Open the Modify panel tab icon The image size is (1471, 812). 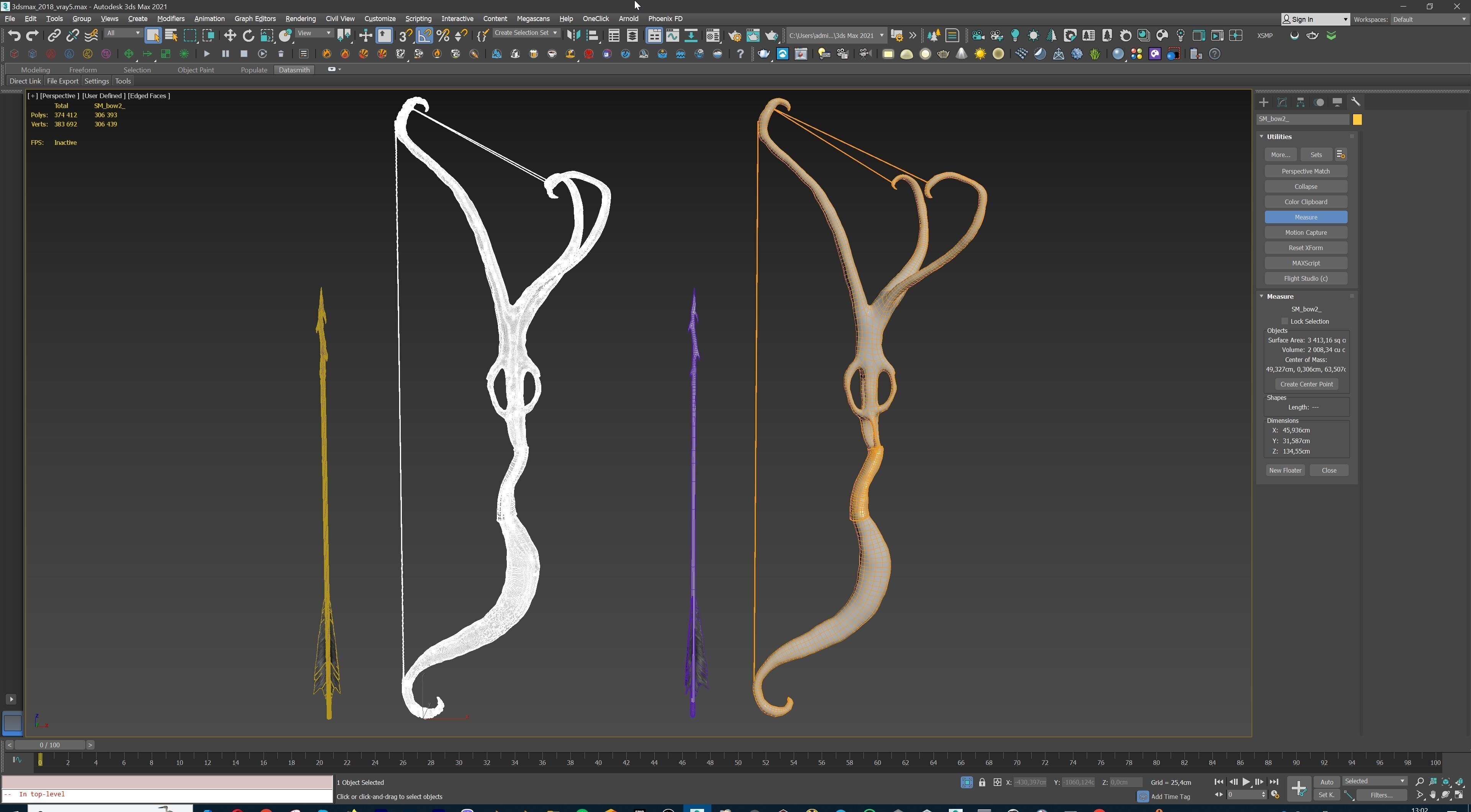1282,102
